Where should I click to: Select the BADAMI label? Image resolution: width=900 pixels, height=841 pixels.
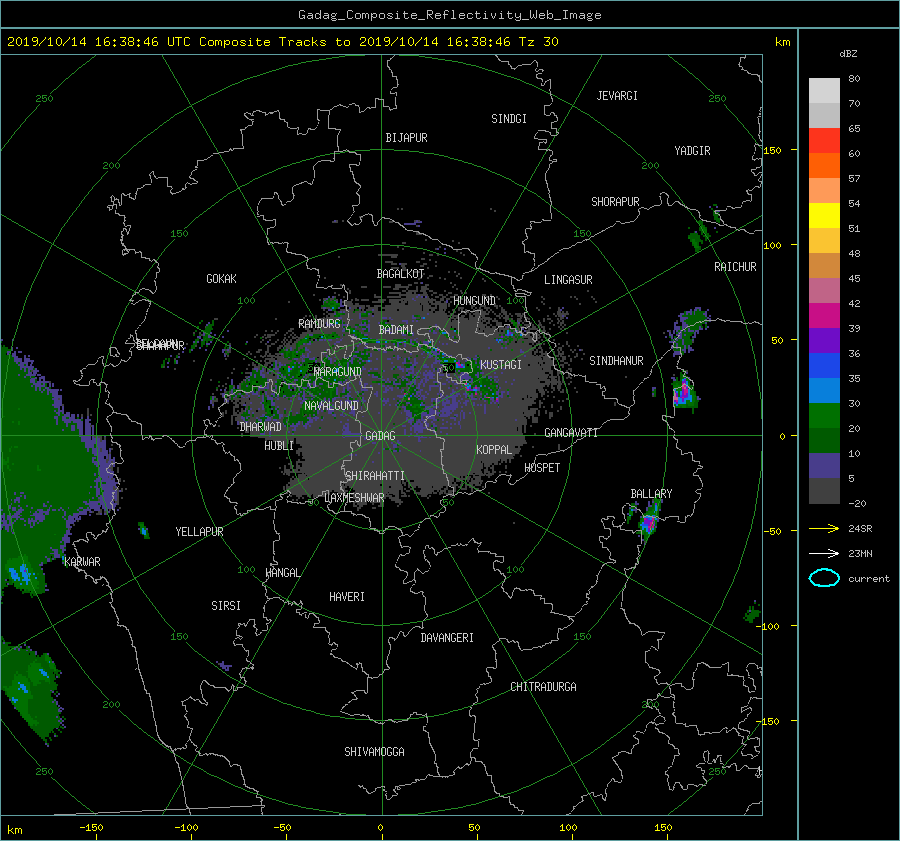[396, 330]
